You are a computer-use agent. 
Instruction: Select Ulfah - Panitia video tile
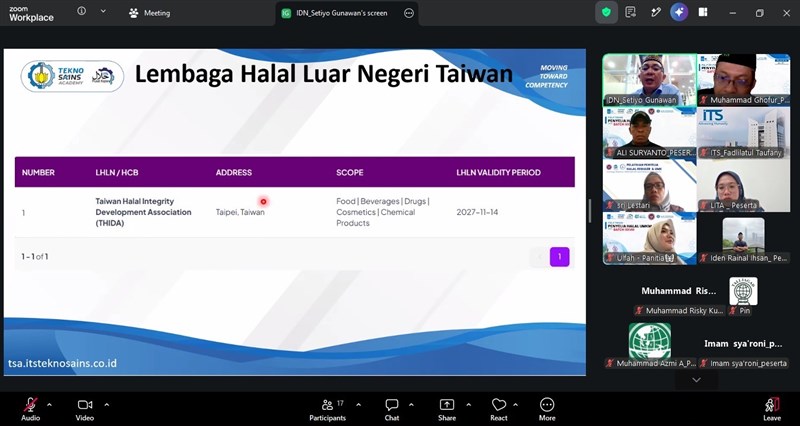649,238
